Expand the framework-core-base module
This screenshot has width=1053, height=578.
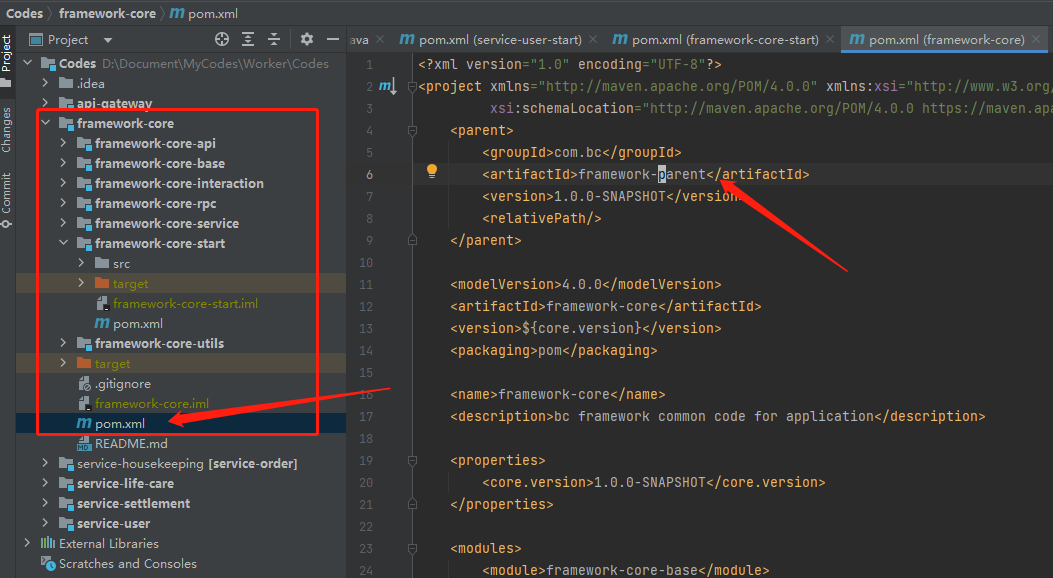63,163
